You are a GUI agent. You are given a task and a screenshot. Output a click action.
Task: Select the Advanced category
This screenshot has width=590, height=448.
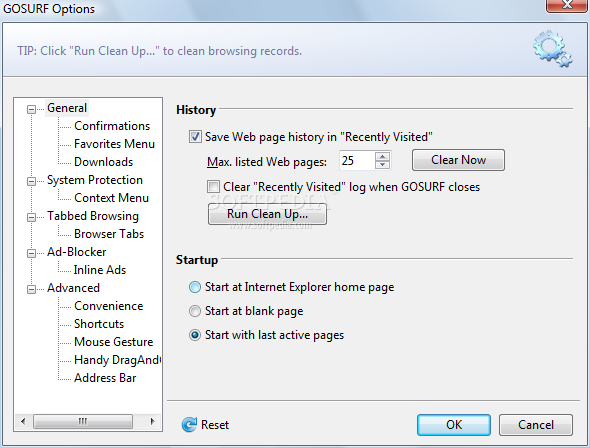(73, 288)
